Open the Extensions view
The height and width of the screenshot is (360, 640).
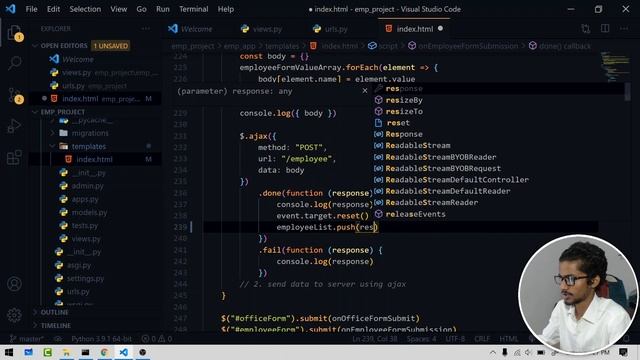pyautogui.click(x=14, y=157)
